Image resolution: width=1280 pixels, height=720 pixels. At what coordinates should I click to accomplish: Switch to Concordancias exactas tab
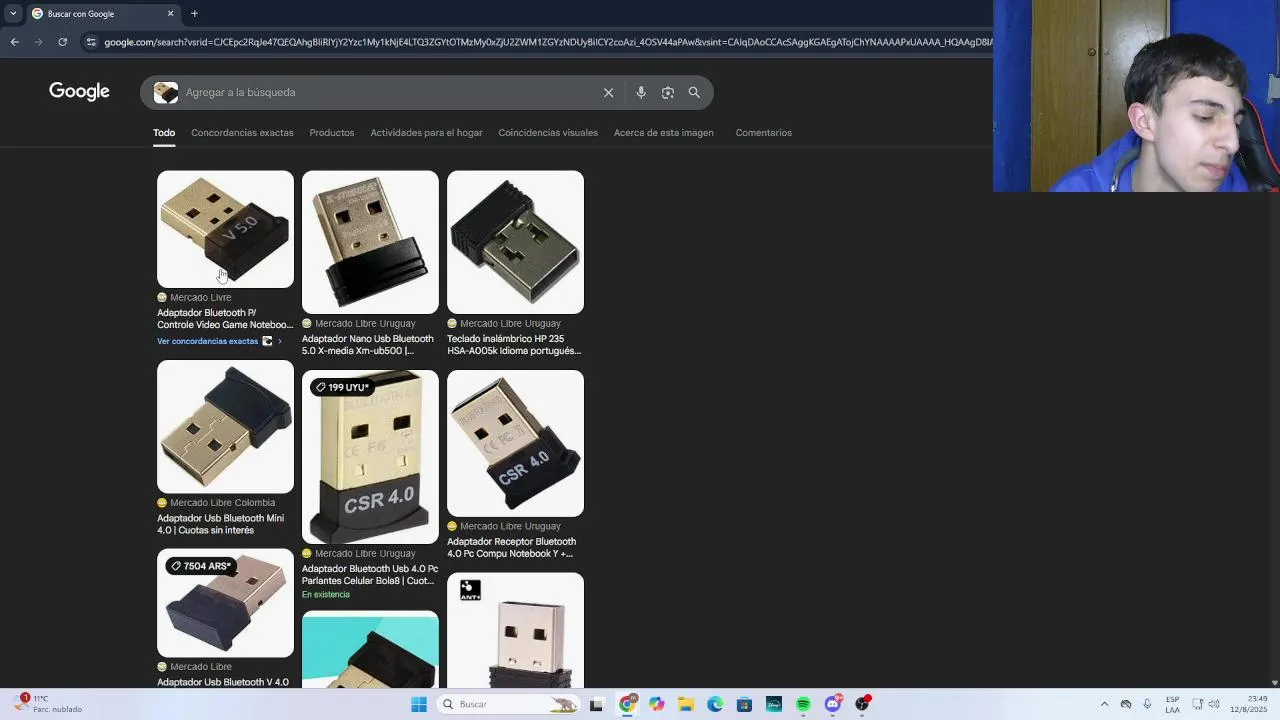click(242, 133)
